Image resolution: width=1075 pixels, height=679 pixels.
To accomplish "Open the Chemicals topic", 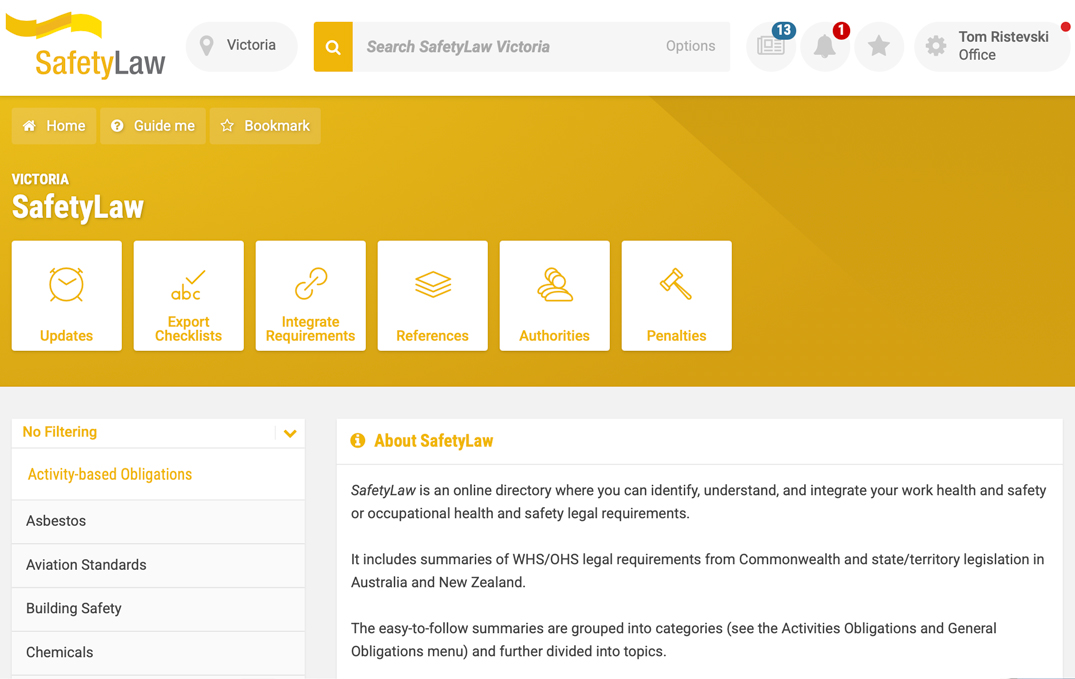I will point(158,653).
